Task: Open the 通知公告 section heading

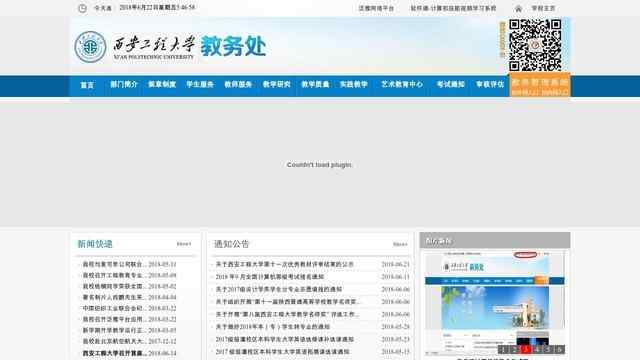Action: point(231,244)
